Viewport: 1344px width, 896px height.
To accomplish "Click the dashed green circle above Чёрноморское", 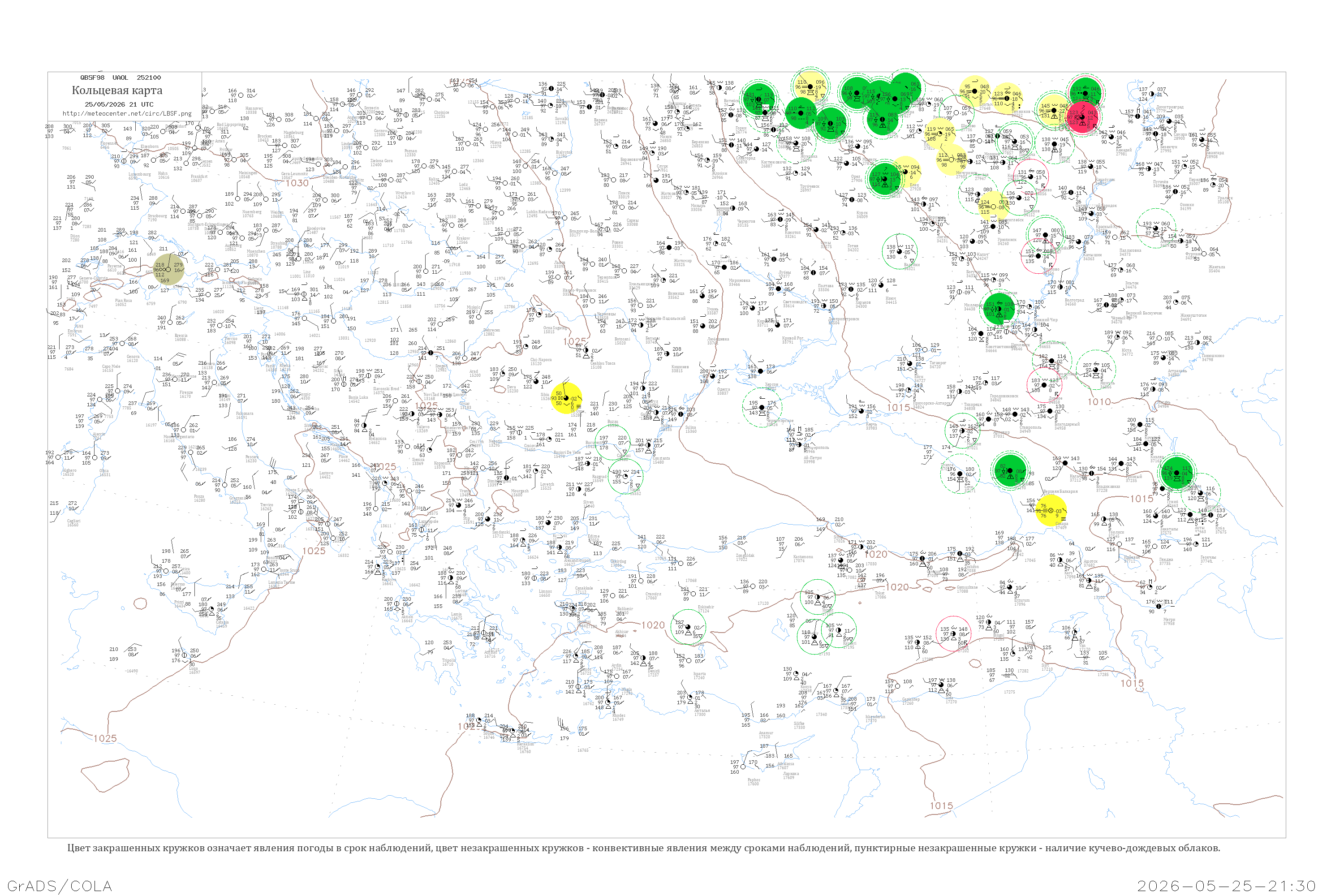I will point(762,407).
